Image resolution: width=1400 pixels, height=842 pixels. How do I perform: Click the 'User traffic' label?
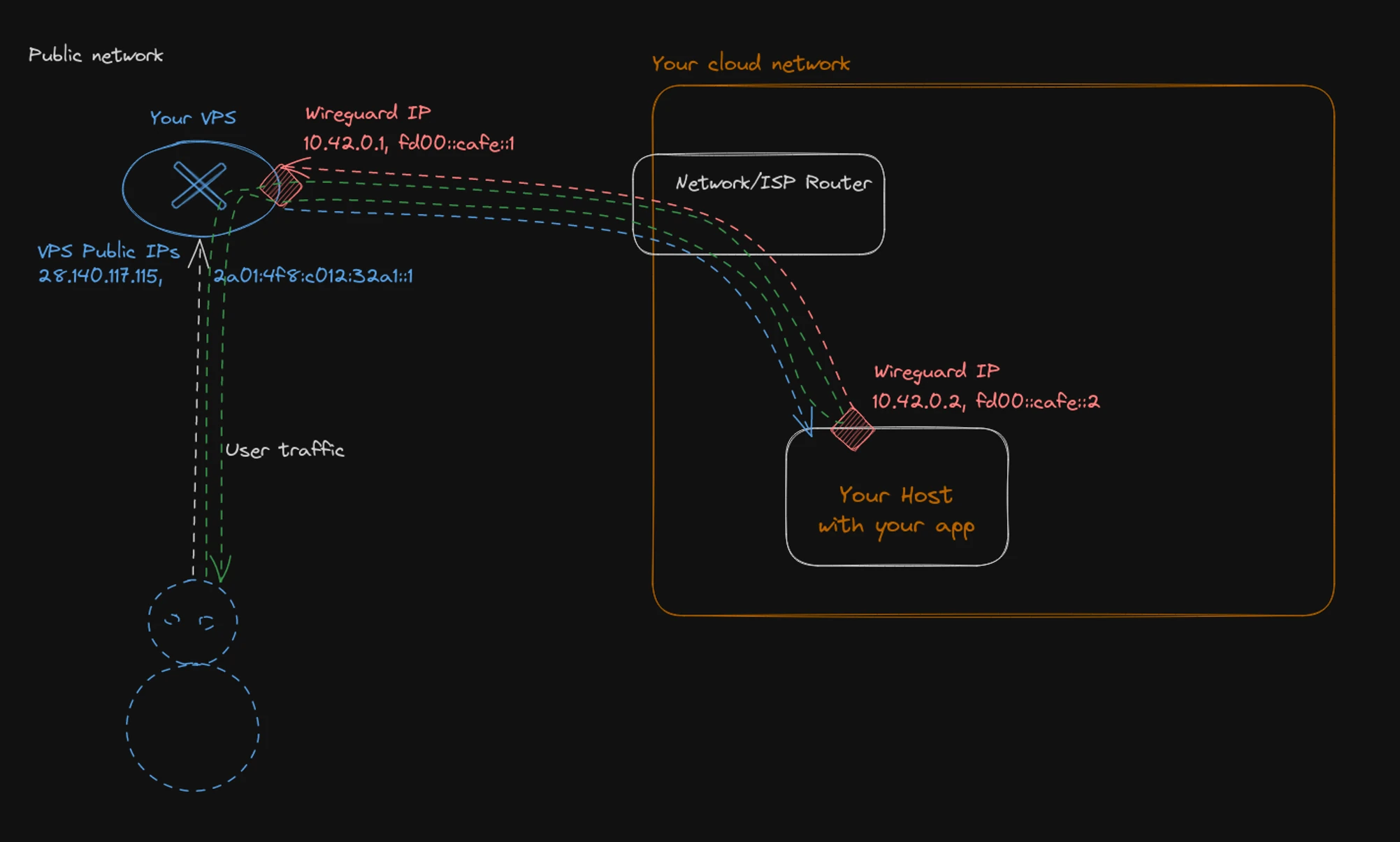click(284, 450)
